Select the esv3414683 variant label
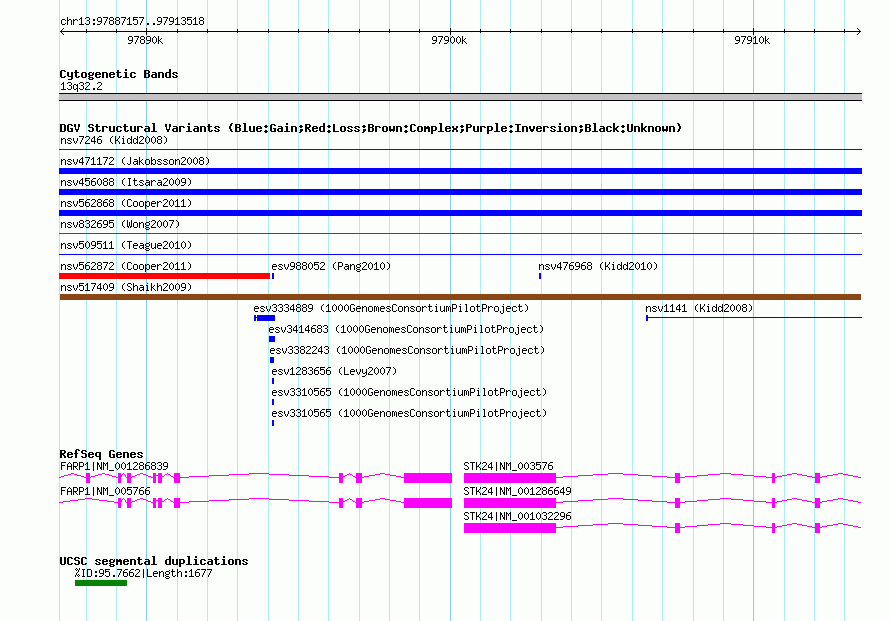The image size is (890, 621). (406, 329)
